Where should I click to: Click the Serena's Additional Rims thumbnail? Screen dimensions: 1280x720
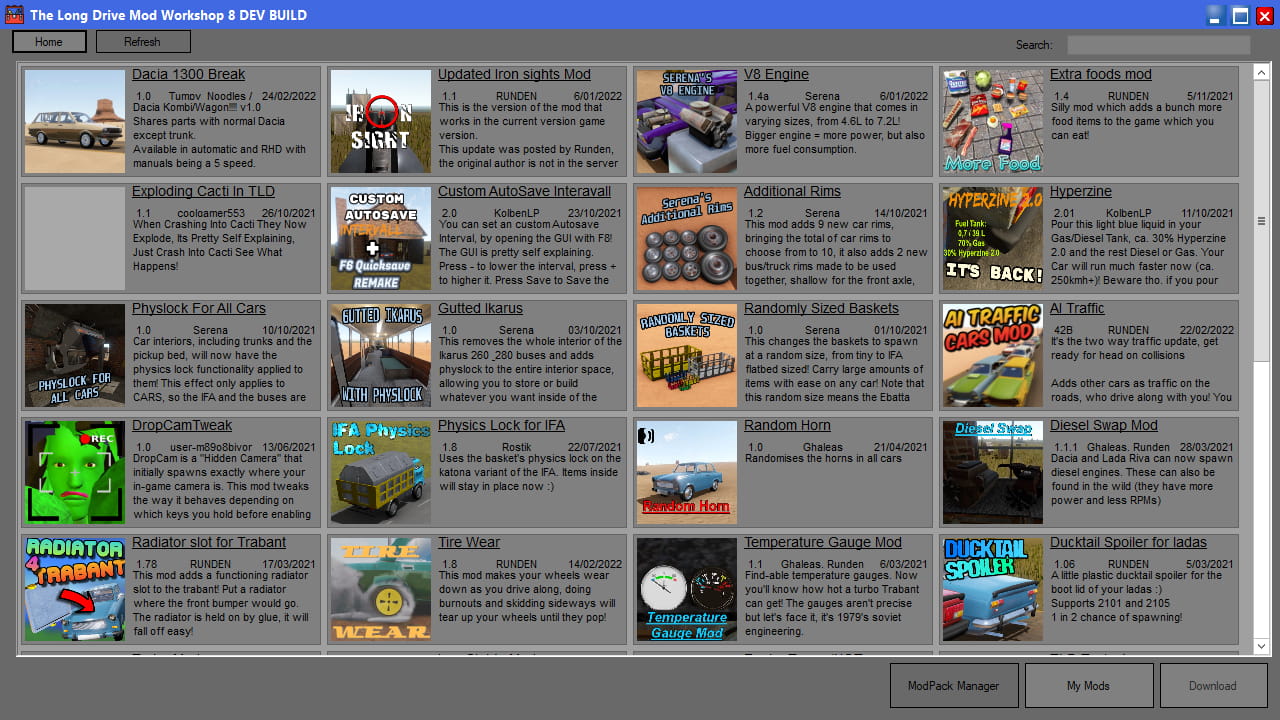tap(687, 238)
